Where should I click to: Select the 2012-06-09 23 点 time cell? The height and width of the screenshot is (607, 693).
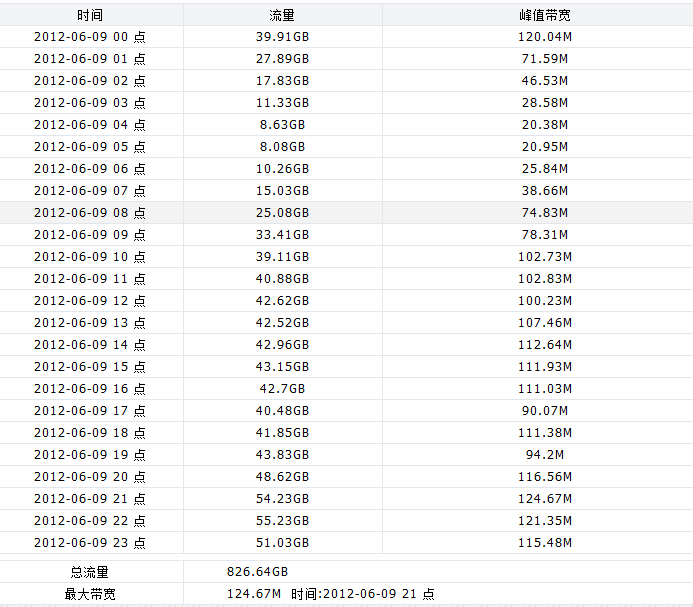[x=90, y=542]
